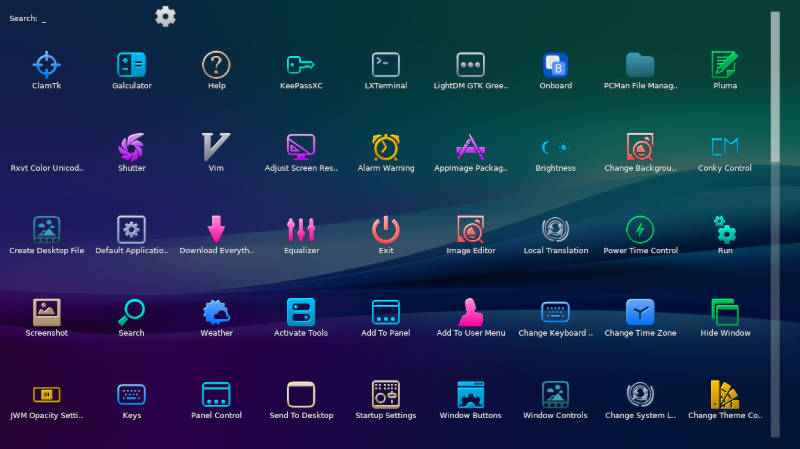Launch Image Editor
The height and width of the screenshot is (449, 800).
[x=470, y=230]
